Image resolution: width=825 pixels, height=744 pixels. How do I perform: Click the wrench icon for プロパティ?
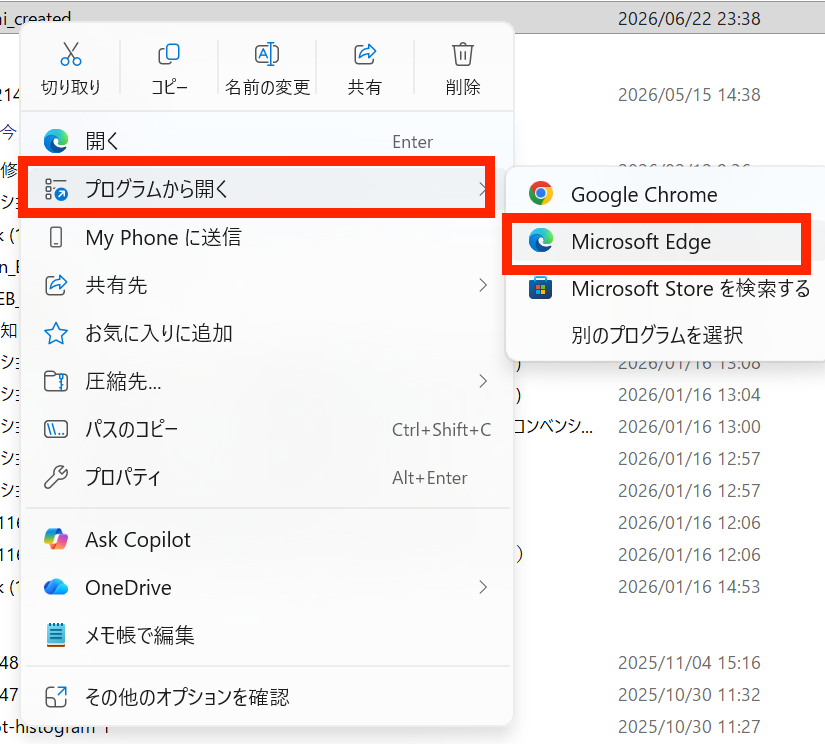point(56,477)
